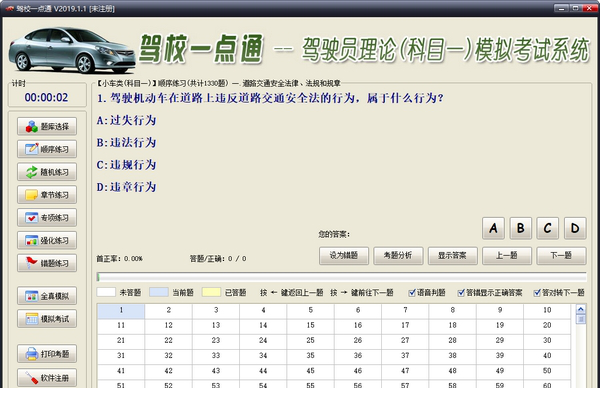Jump to question 13 in grid
Screen dimensions: 600x403
coord(216,326)
